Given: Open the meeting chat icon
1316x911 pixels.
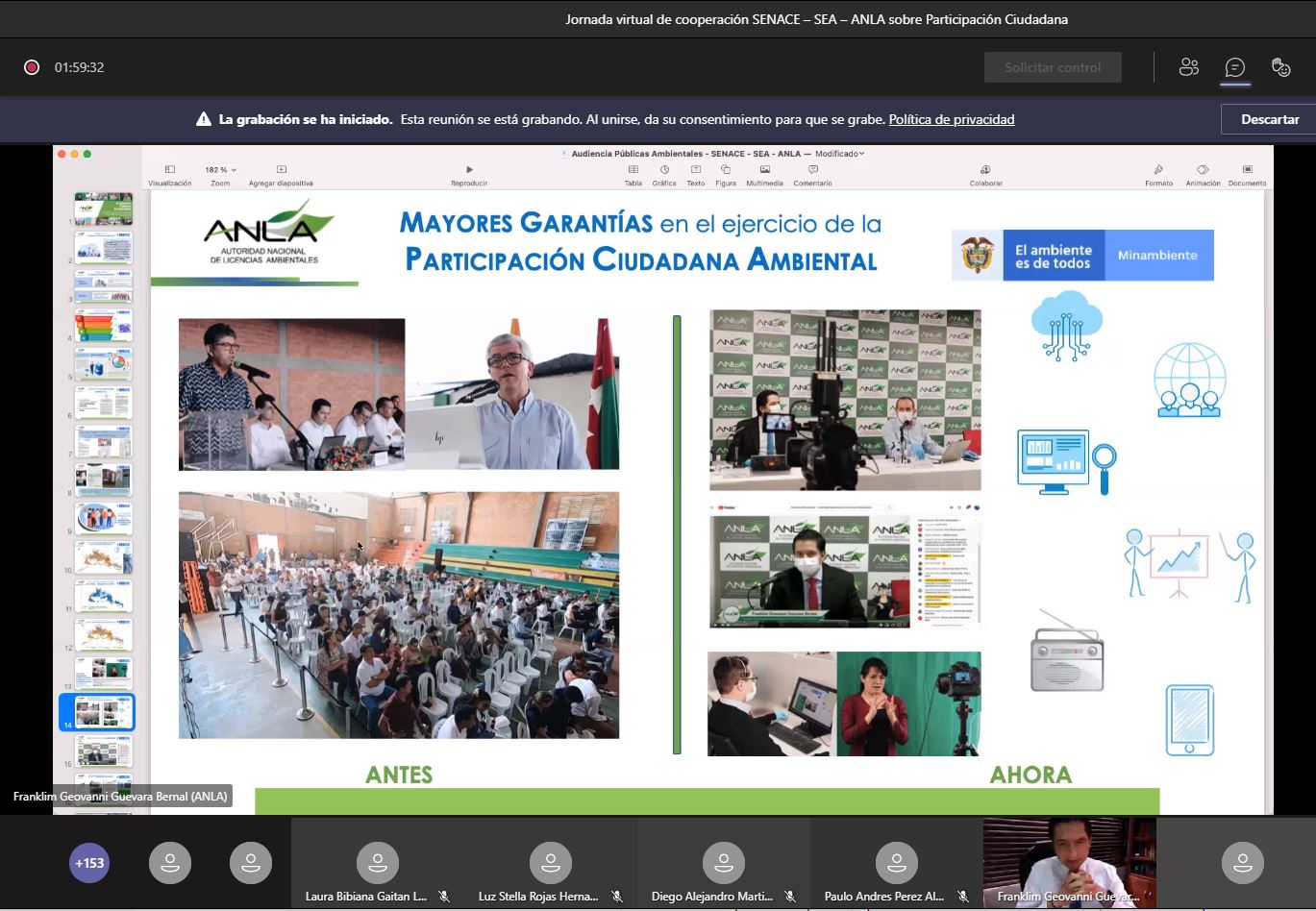Looking at the screenshot, I should pos(1234,67).
